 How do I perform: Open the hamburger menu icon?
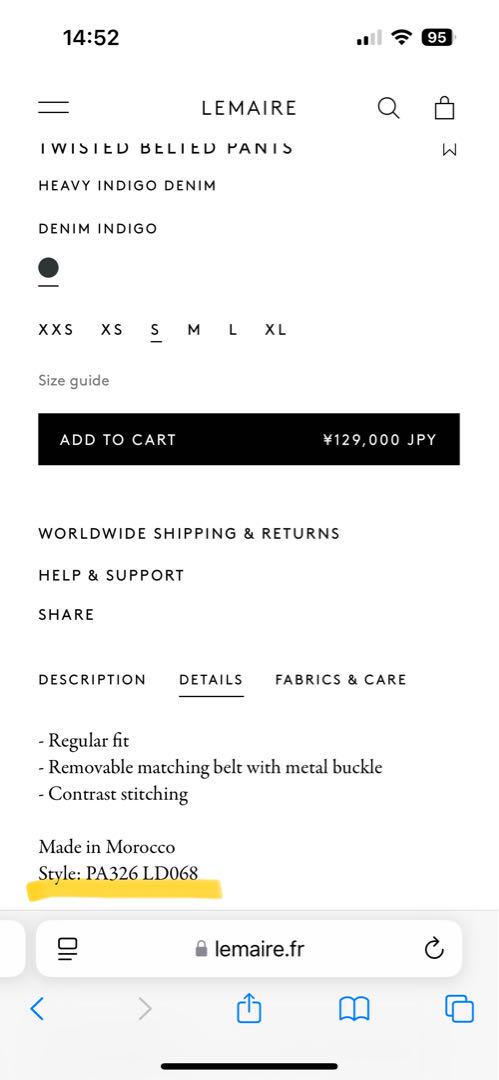[53, 107]
